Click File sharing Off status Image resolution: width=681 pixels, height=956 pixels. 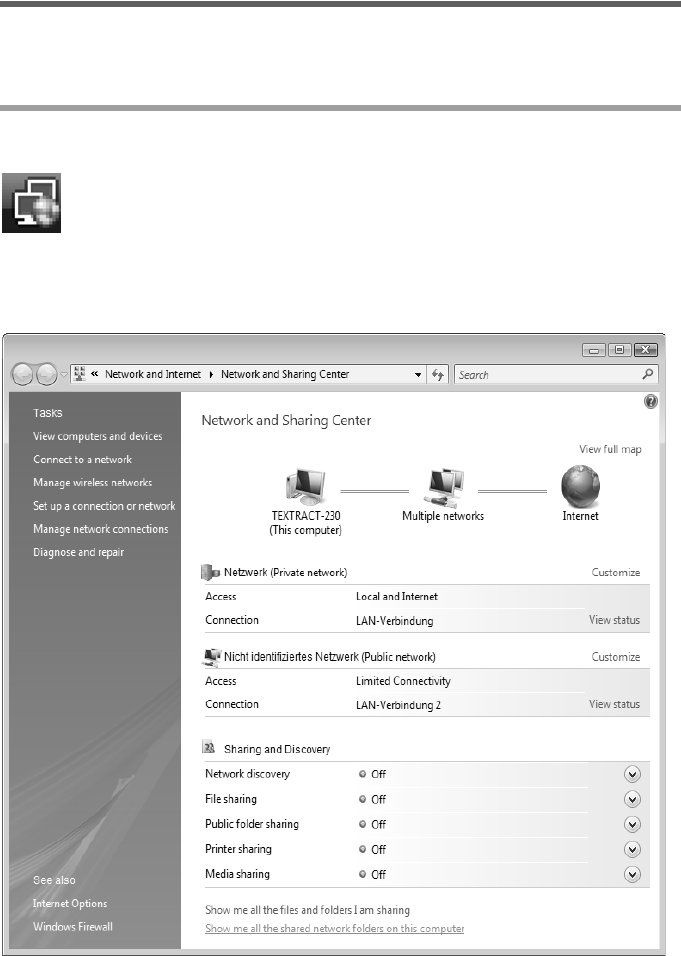pyautogui.click(x=373, y=799)
